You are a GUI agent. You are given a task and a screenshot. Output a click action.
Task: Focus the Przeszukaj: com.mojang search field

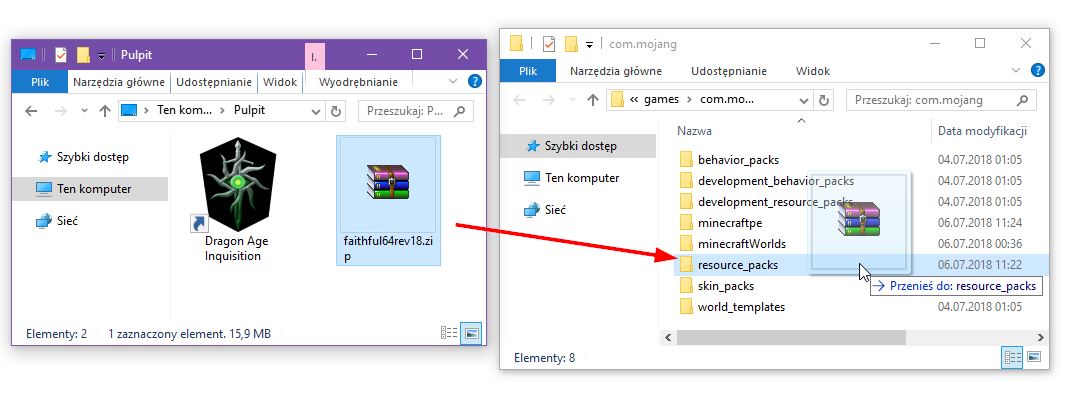pyautogui.click(x=941, y=100)
